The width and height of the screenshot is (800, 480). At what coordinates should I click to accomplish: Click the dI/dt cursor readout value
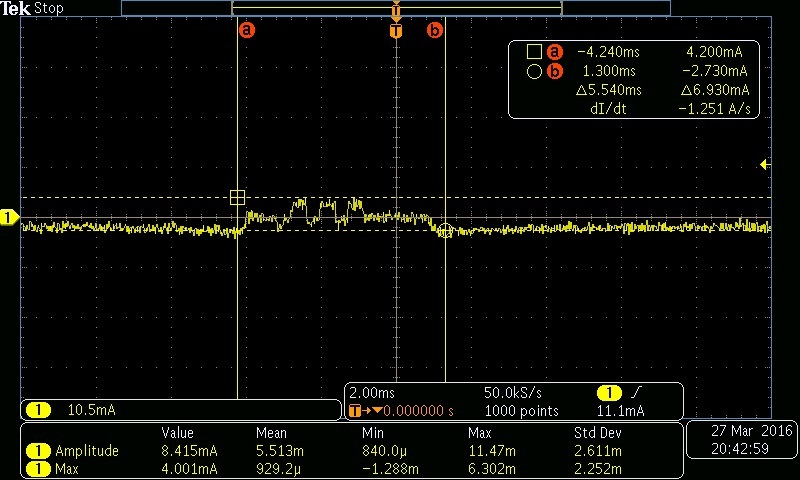(714, 109)
